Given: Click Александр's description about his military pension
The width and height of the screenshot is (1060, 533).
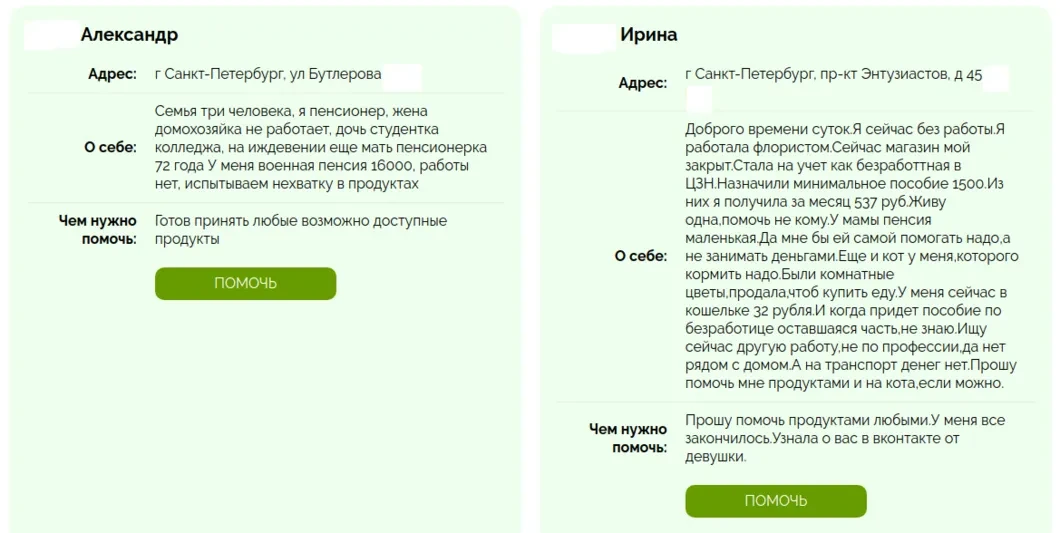Looking at the screenshot, I should click(313, 147).
